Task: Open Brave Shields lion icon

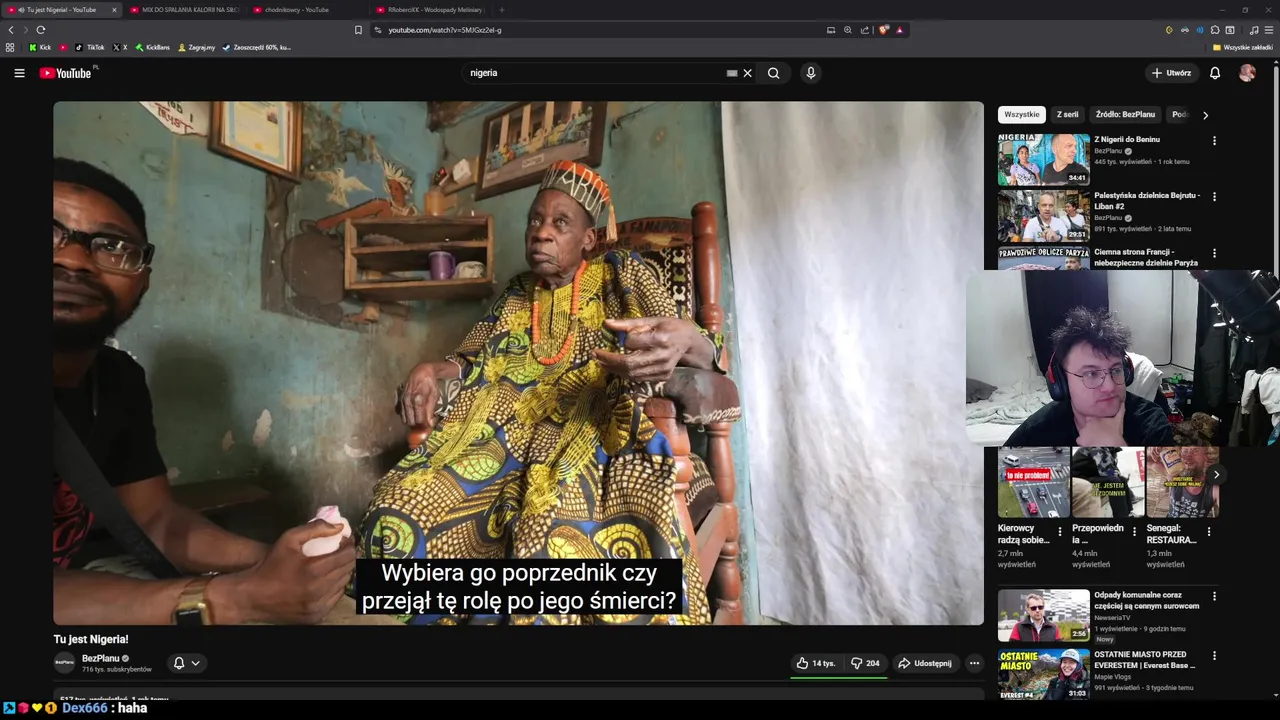Action: point(883,30)
